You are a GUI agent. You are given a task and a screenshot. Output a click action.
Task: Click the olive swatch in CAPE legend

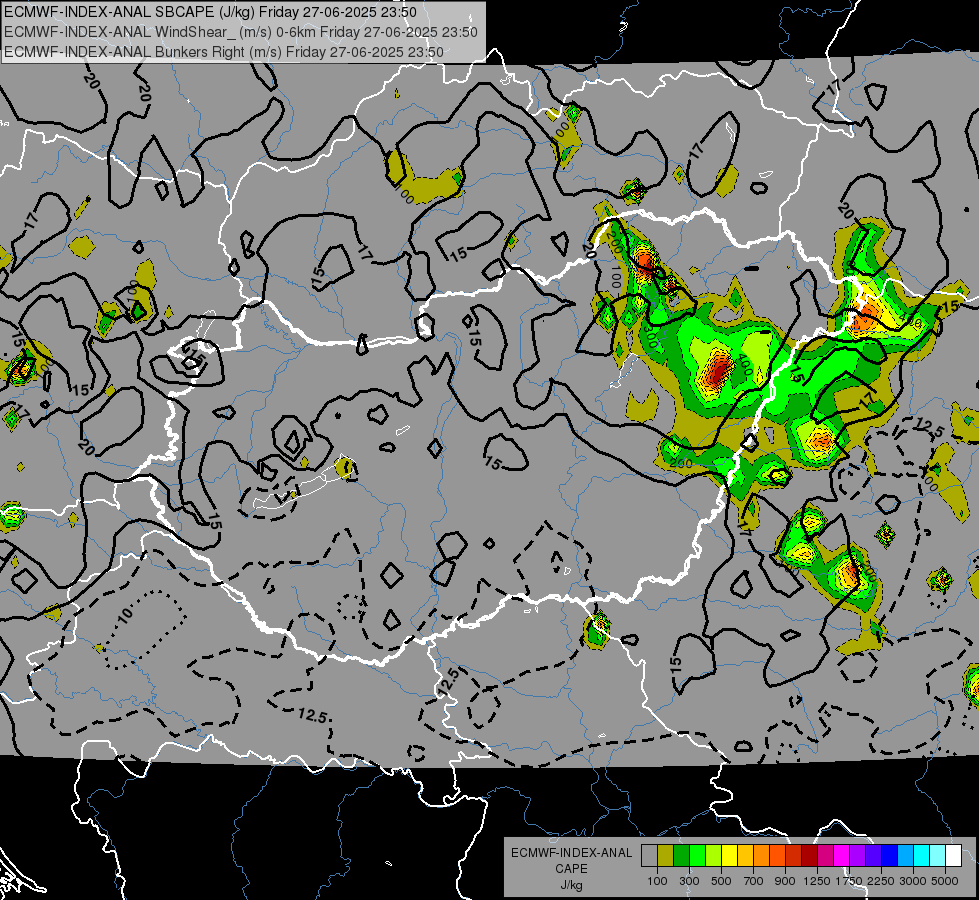pyautogui.click(x=666, y=856)
